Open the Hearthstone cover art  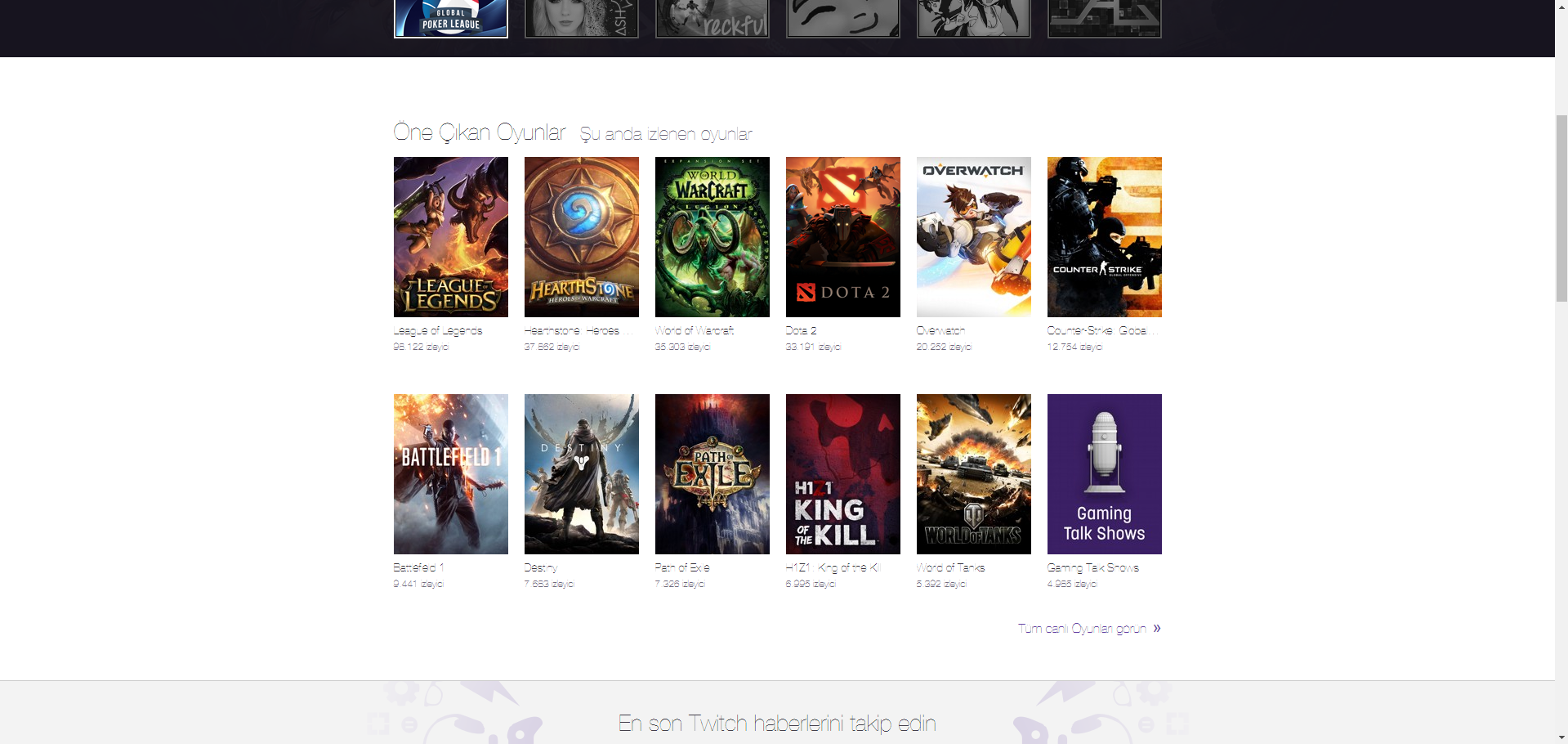point(581,237)
